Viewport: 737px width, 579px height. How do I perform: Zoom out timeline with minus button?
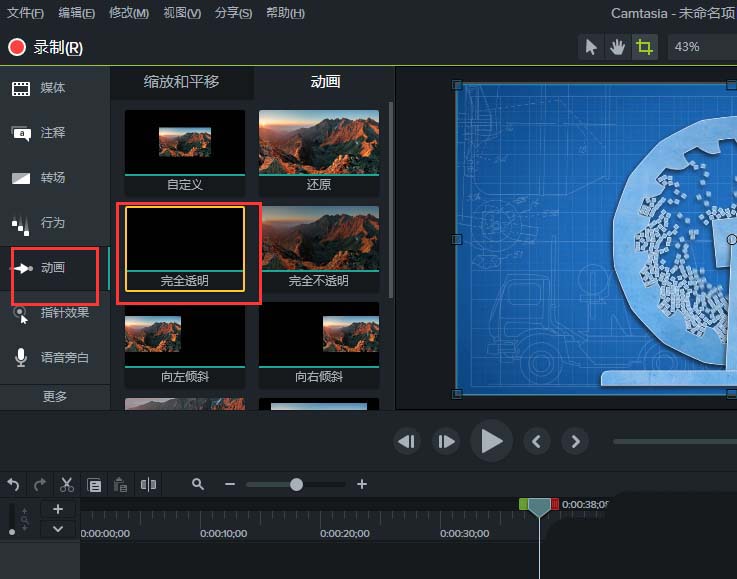click(x=230, y=484)
